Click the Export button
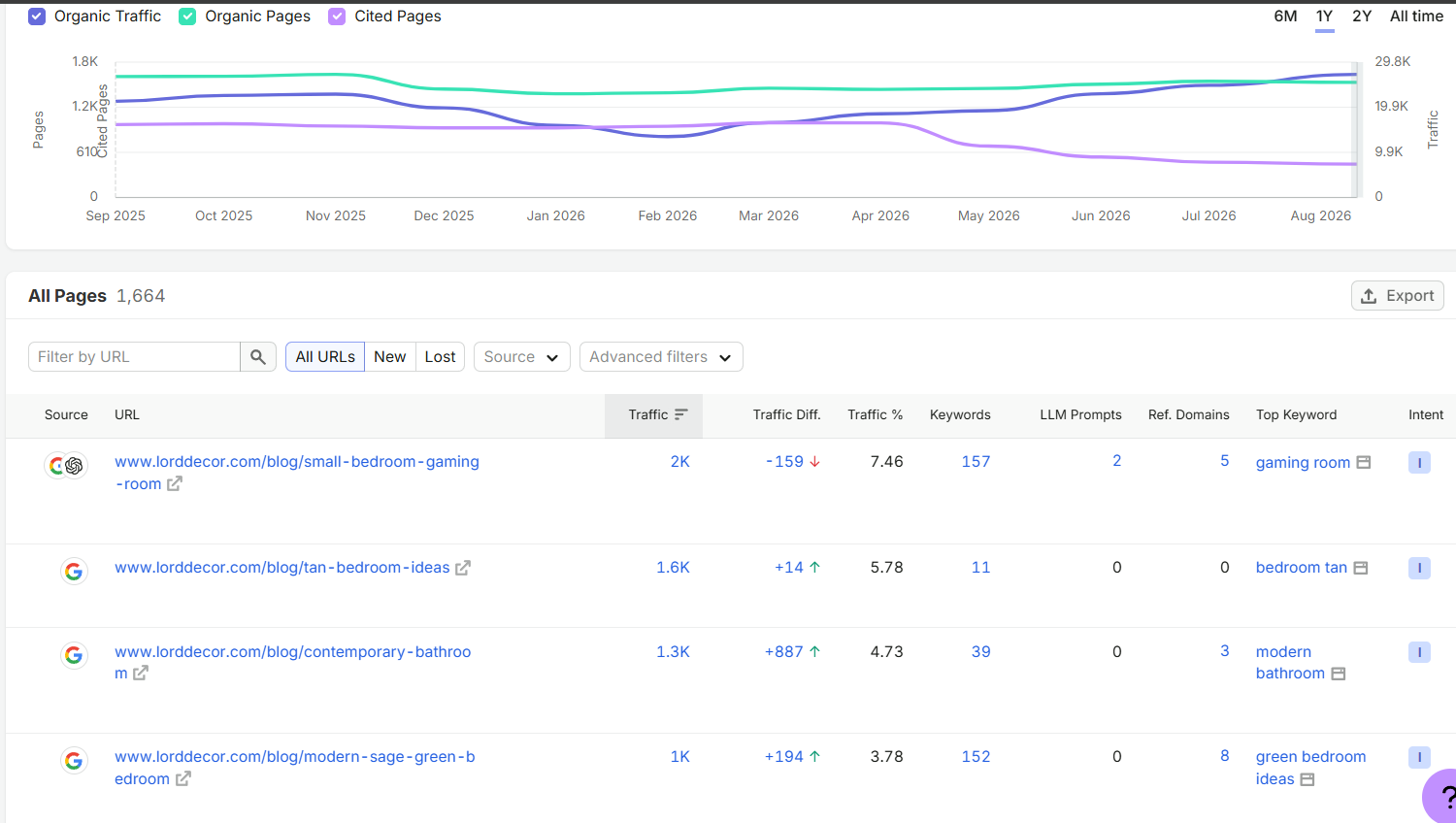The image size is (1456, 823). pyautogui.click(x=1398, y=296)
